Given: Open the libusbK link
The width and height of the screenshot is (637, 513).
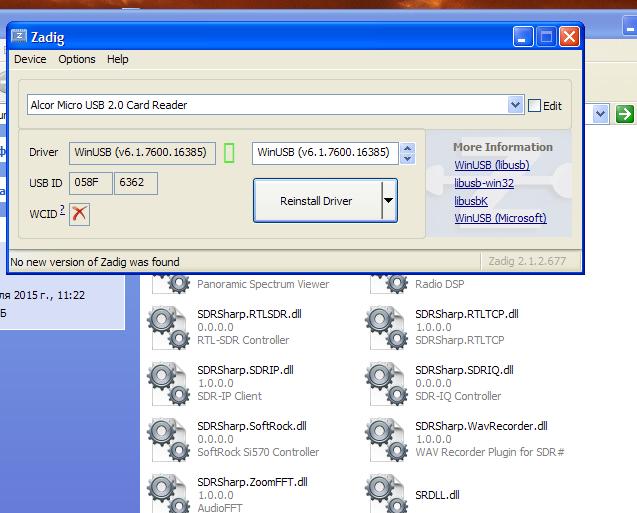Looking at the screenshot, I should point(471,201).
